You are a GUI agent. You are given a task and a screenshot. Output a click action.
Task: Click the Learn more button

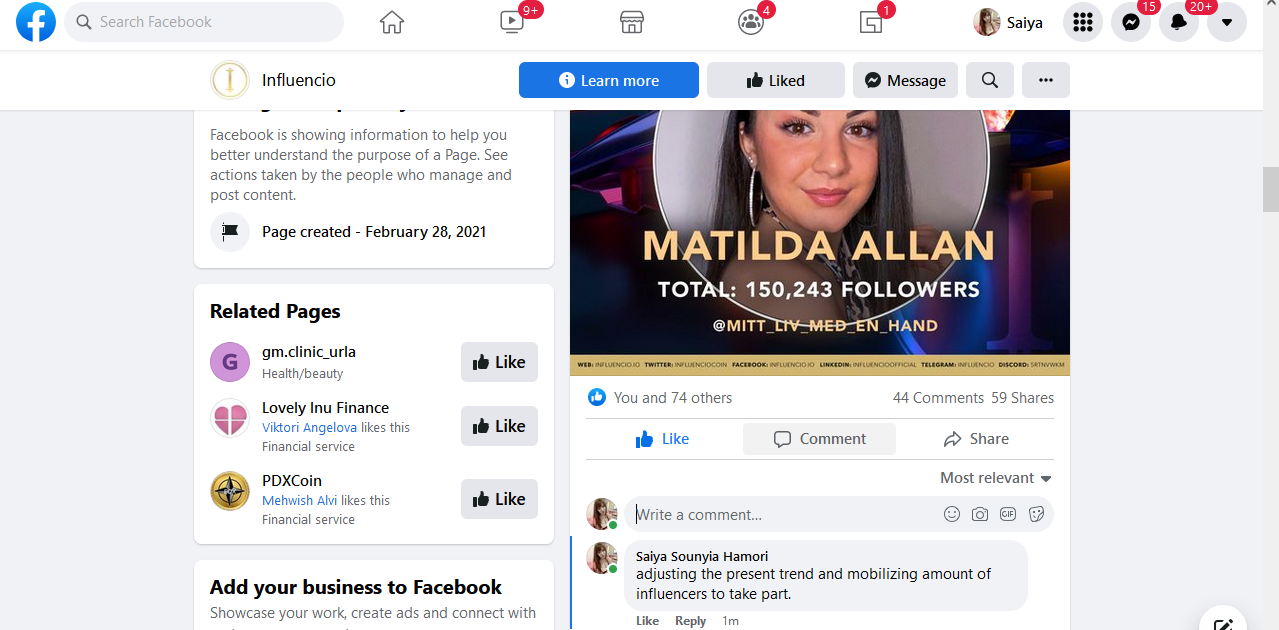pyautogui.click(x=608, y=80)
